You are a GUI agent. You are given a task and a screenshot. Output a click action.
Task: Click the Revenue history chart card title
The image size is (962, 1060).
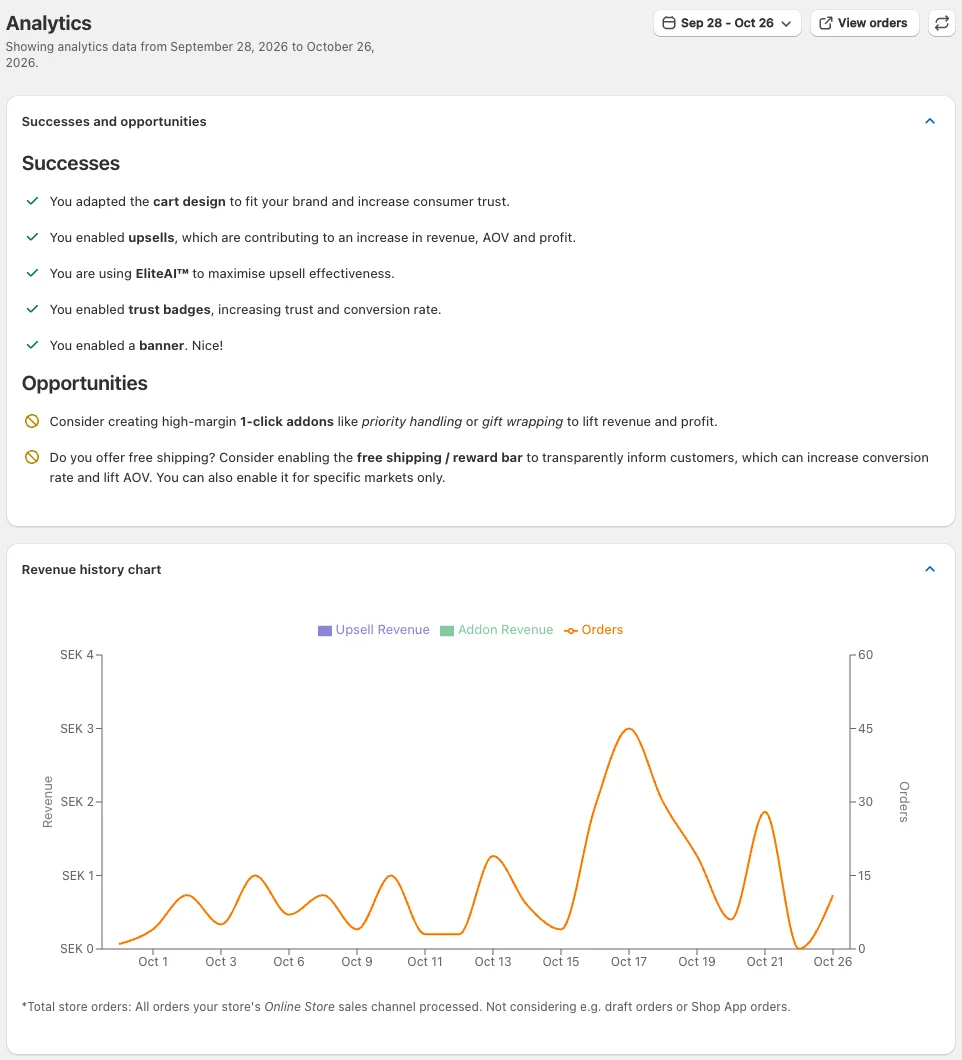pos(91,569)
